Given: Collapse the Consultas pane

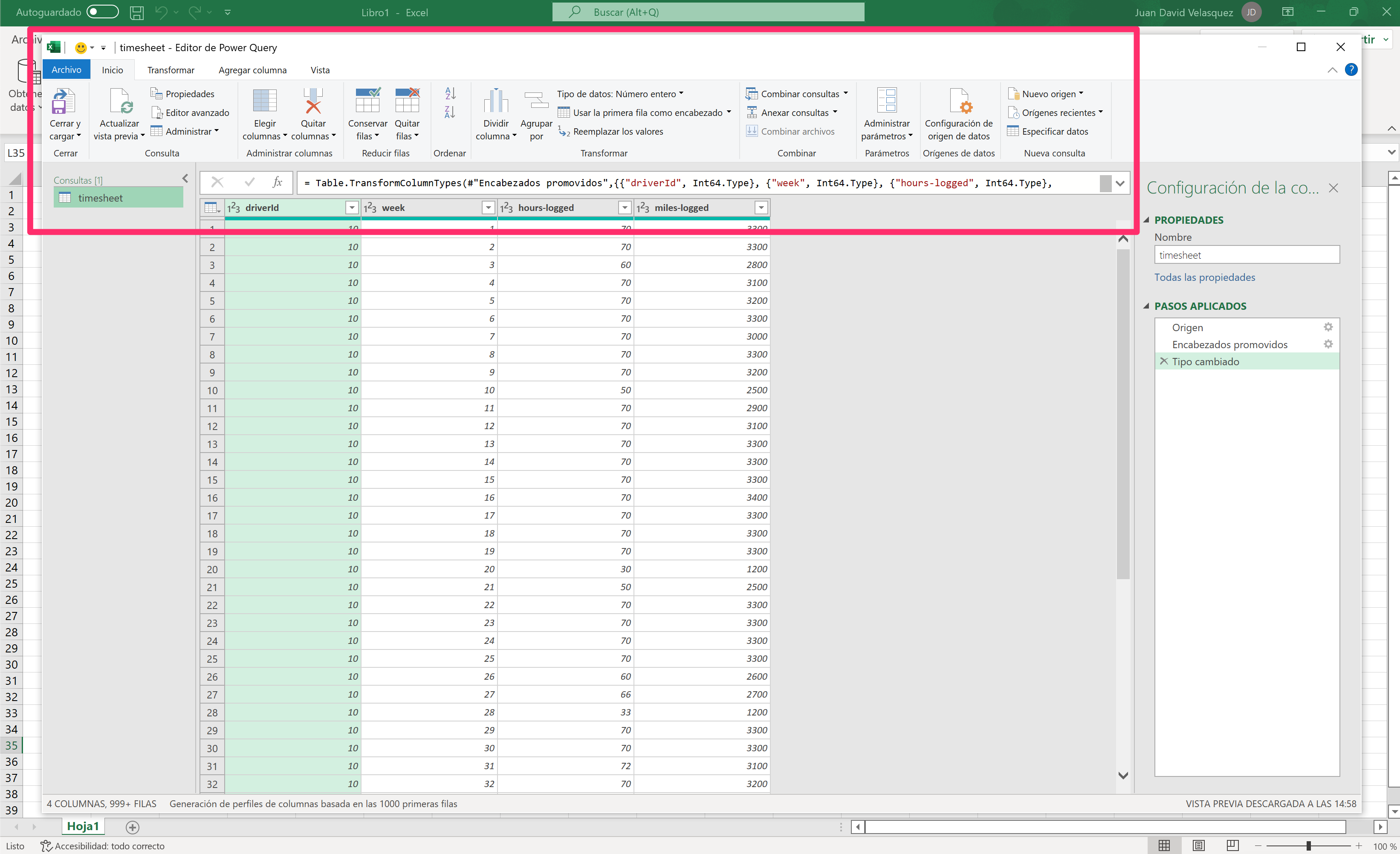Looking at the screenshot, I should coord(185,178).
